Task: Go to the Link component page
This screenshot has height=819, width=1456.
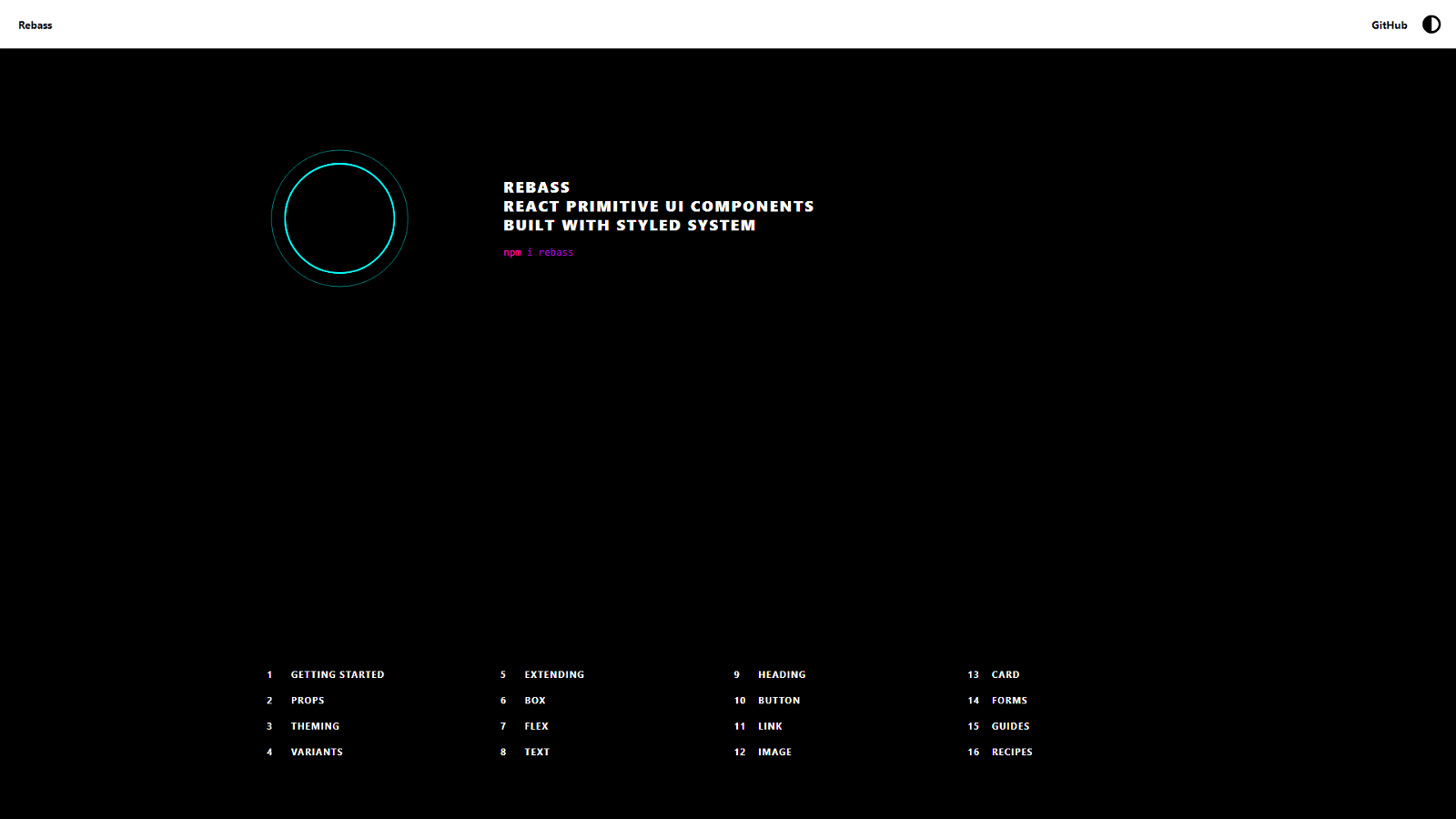Action: (770, 726)
